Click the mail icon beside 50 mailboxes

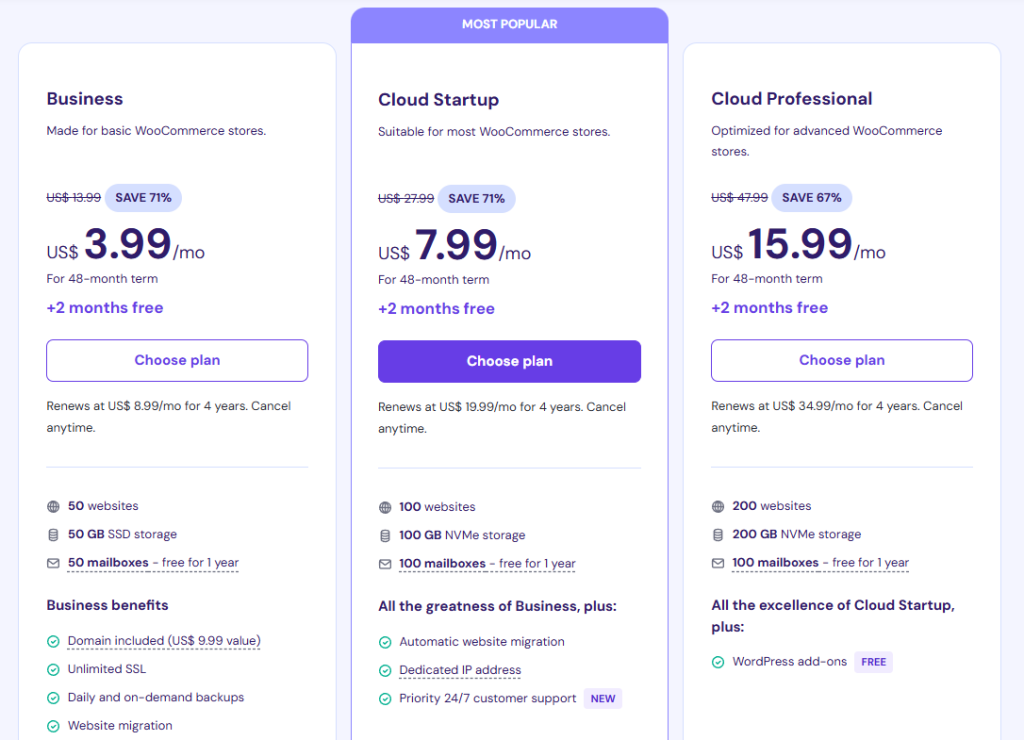pos(54,563)
